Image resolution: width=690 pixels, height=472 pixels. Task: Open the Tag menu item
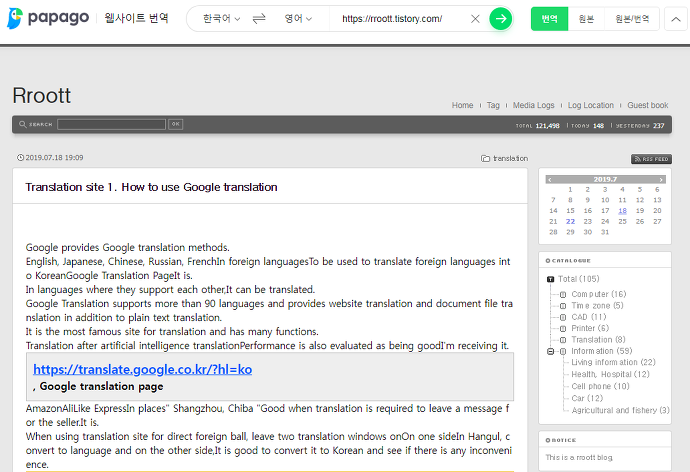(x=493, y=105)
